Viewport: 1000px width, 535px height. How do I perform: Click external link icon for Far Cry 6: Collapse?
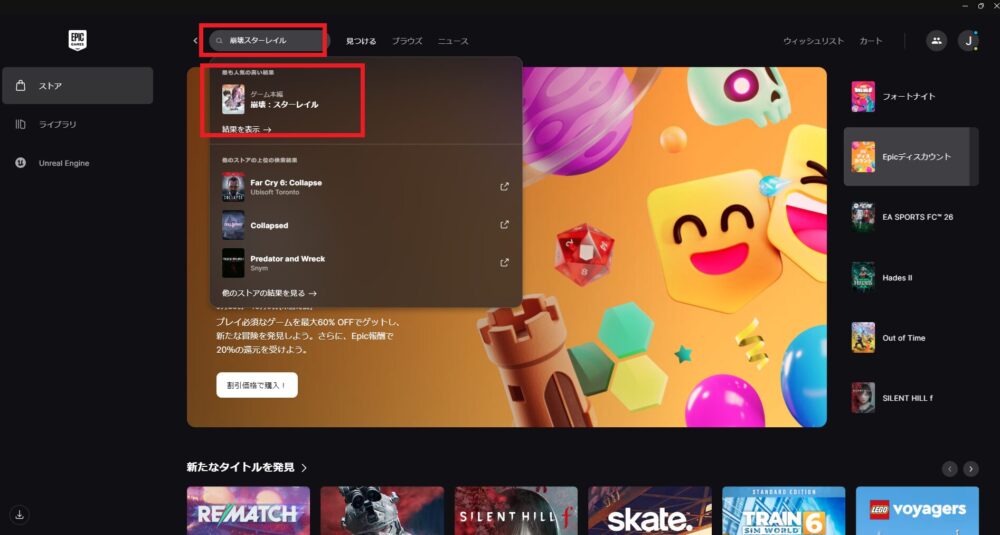[505, 187]
